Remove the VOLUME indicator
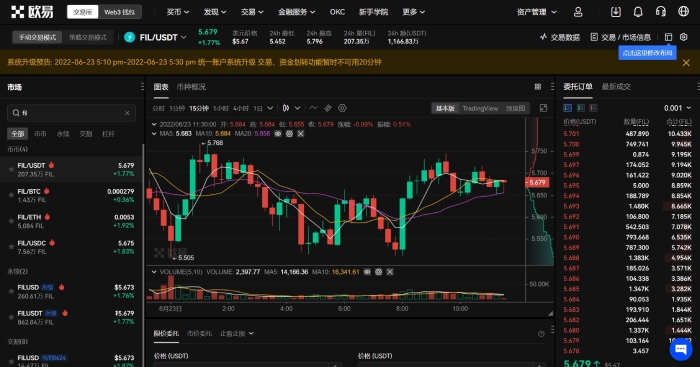 [x=390, y=271]
